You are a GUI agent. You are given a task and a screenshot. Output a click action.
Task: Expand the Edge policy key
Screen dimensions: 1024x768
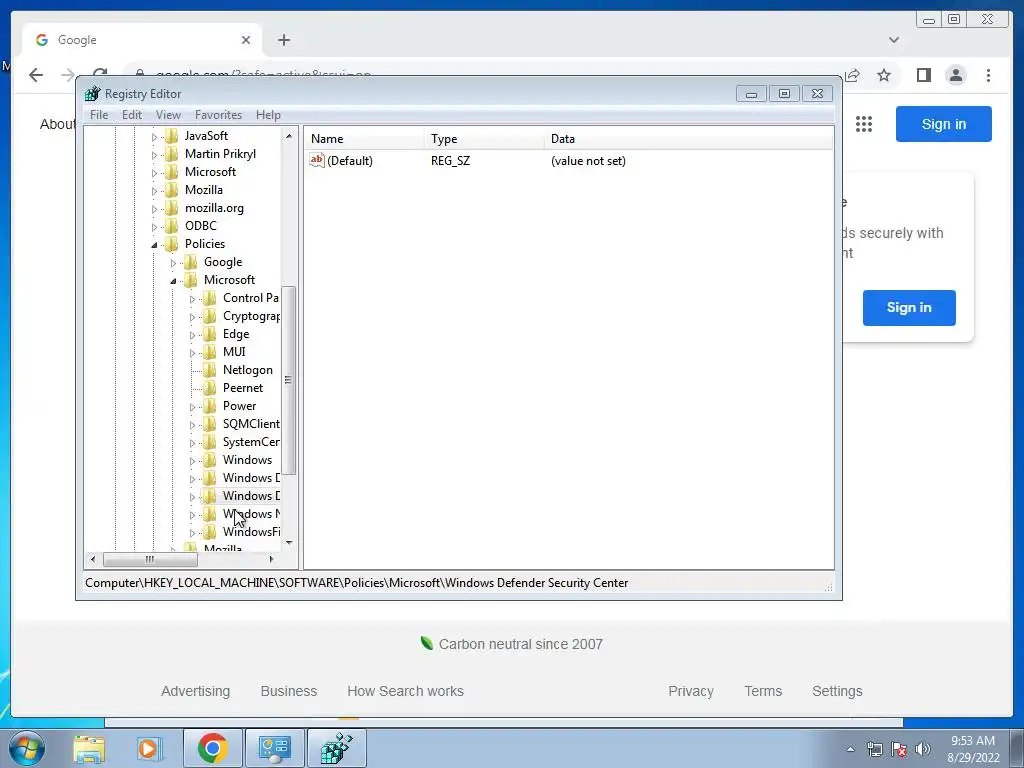192,335
